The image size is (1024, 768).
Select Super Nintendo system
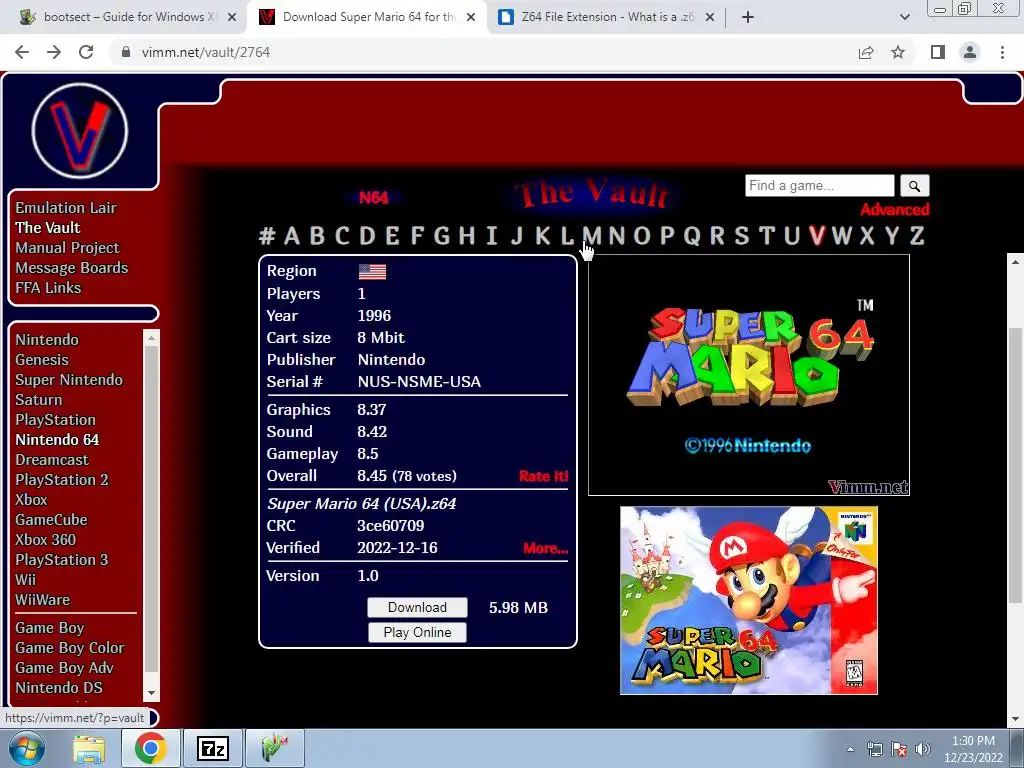[x=69, y=380]
